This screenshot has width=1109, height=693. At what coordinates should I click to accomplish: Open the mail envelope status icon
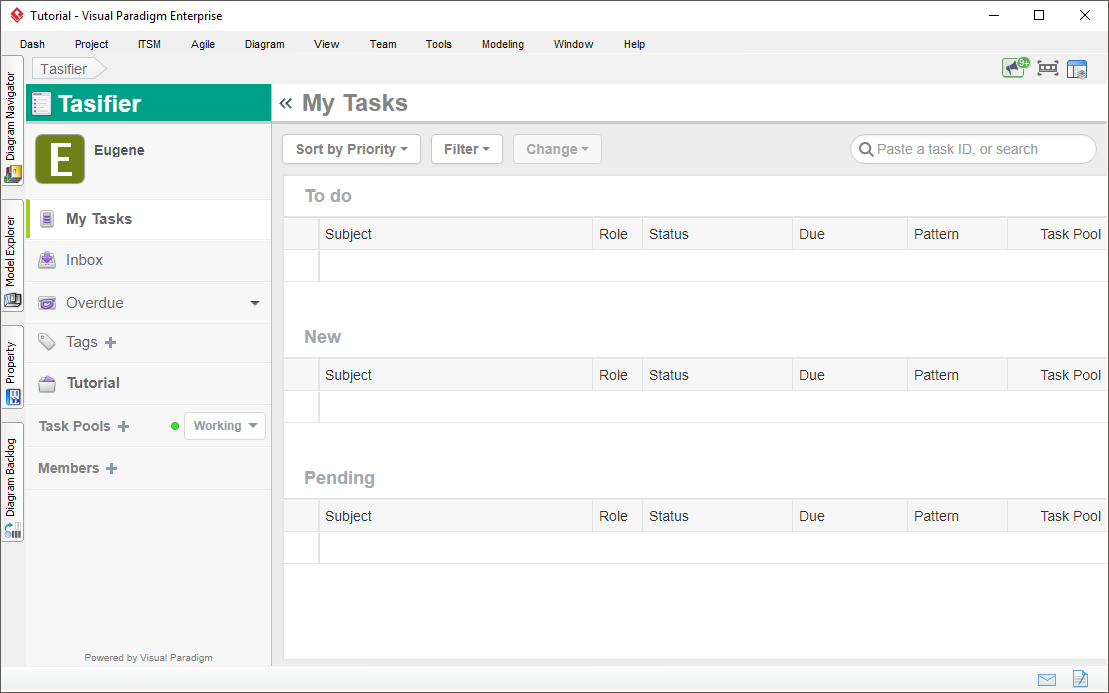[1047, 680]
